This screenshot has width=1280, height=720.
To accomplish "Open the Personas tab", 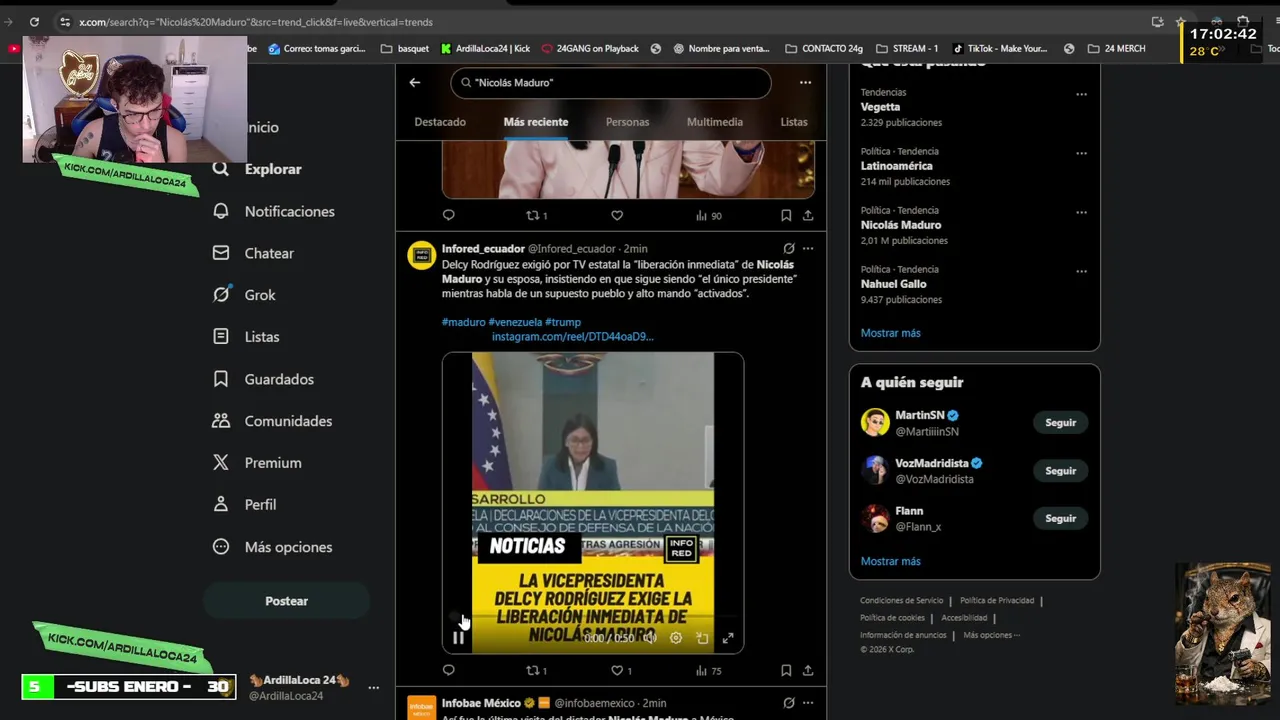I will tap(627, 122).
